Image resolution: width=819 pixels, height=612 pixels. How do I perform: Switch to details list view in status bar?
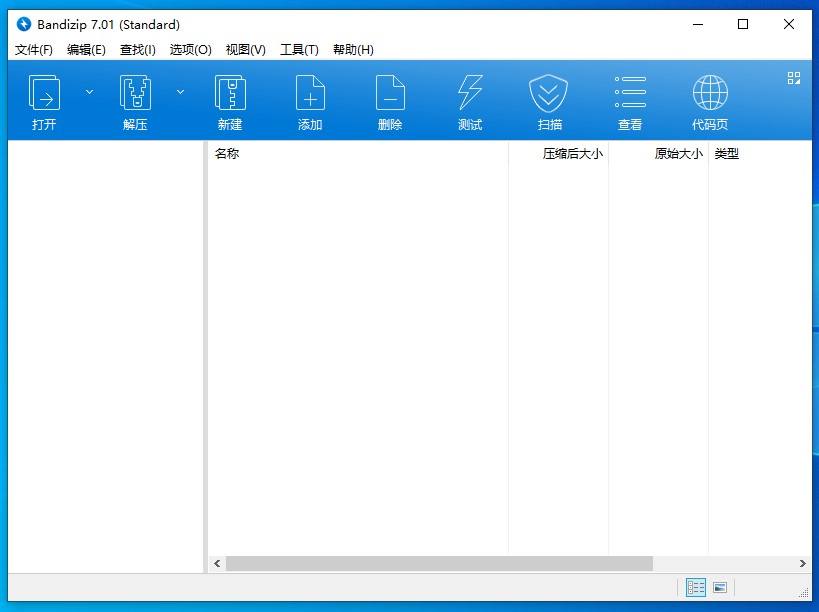pos(696,587)
